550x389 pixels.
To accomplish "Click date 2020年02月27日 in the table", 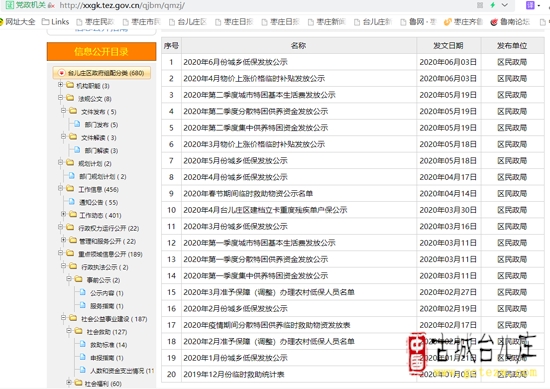I will click(448, 292).
